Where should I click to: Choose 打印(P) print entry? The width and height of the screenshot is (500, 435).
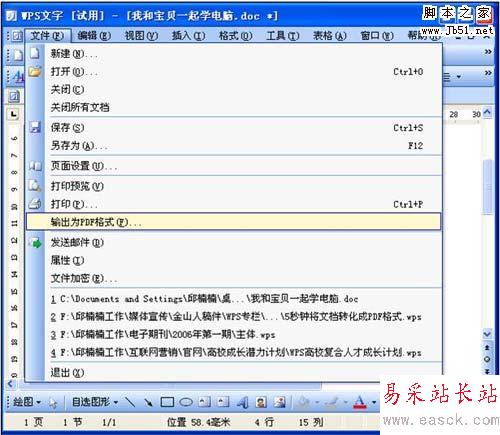pos(233,204)
